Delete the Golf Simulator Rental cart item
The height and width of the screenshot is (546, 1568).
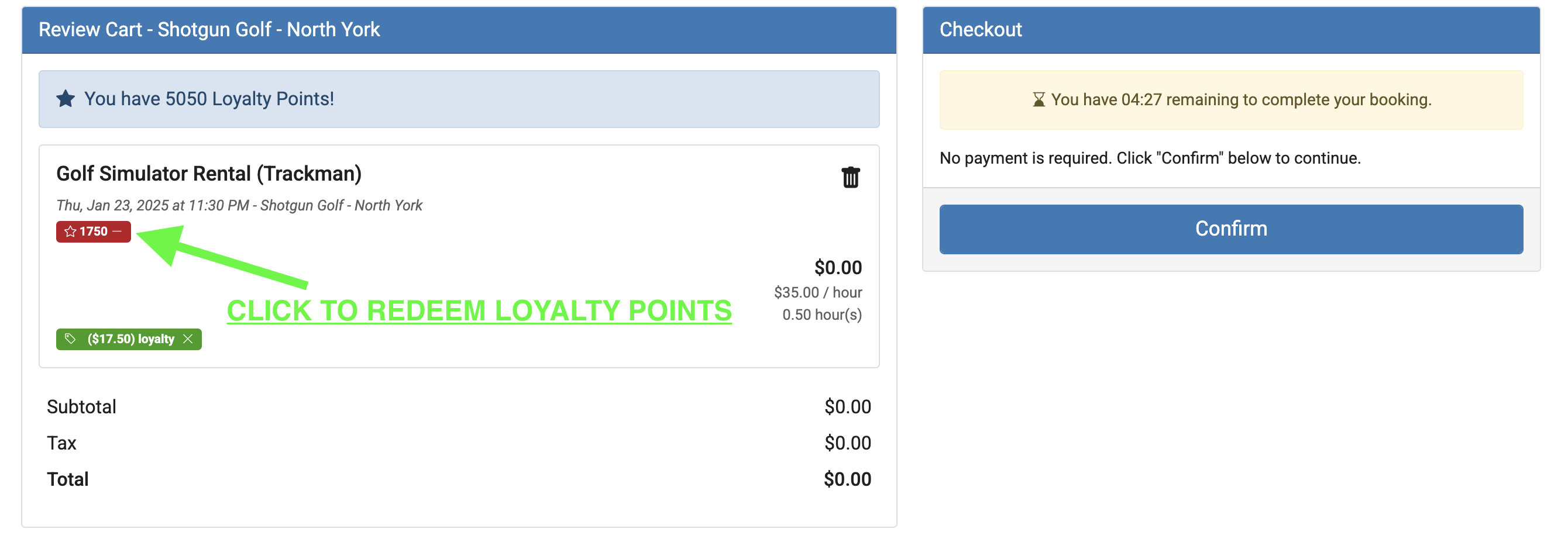click(x=850, y=178)
